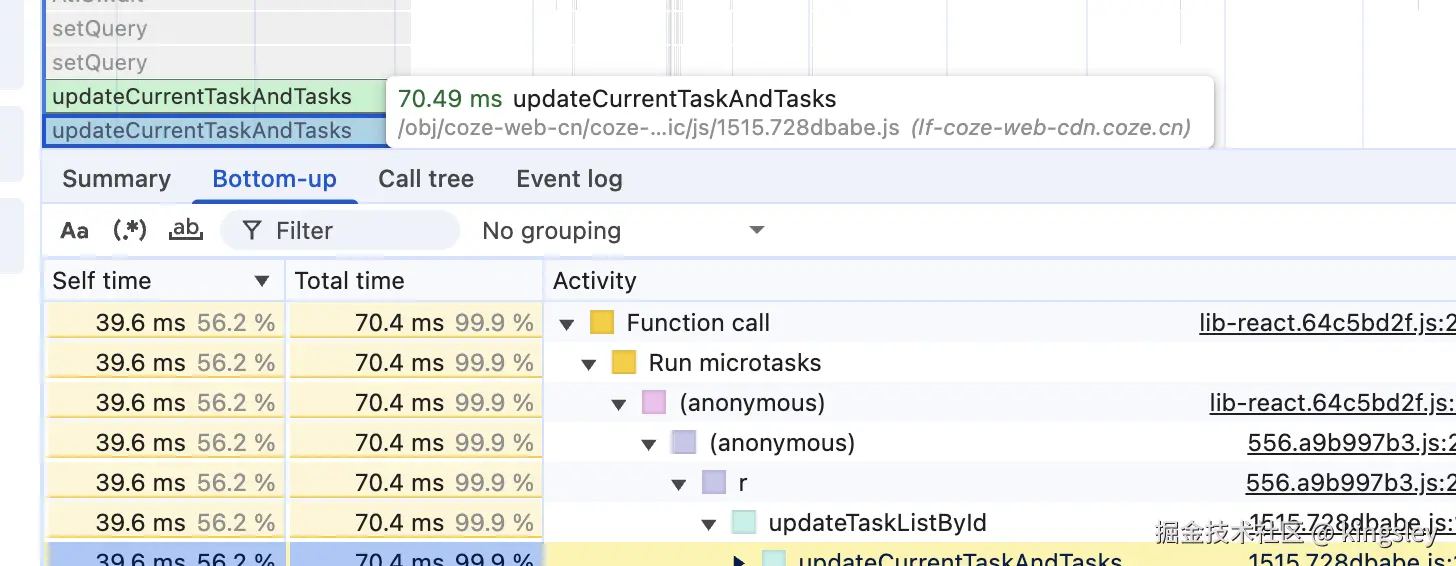Click the funnel icon in Filter box
Image resolution: width=1456 pixels, height=566 pixels.
coord(253,231)
